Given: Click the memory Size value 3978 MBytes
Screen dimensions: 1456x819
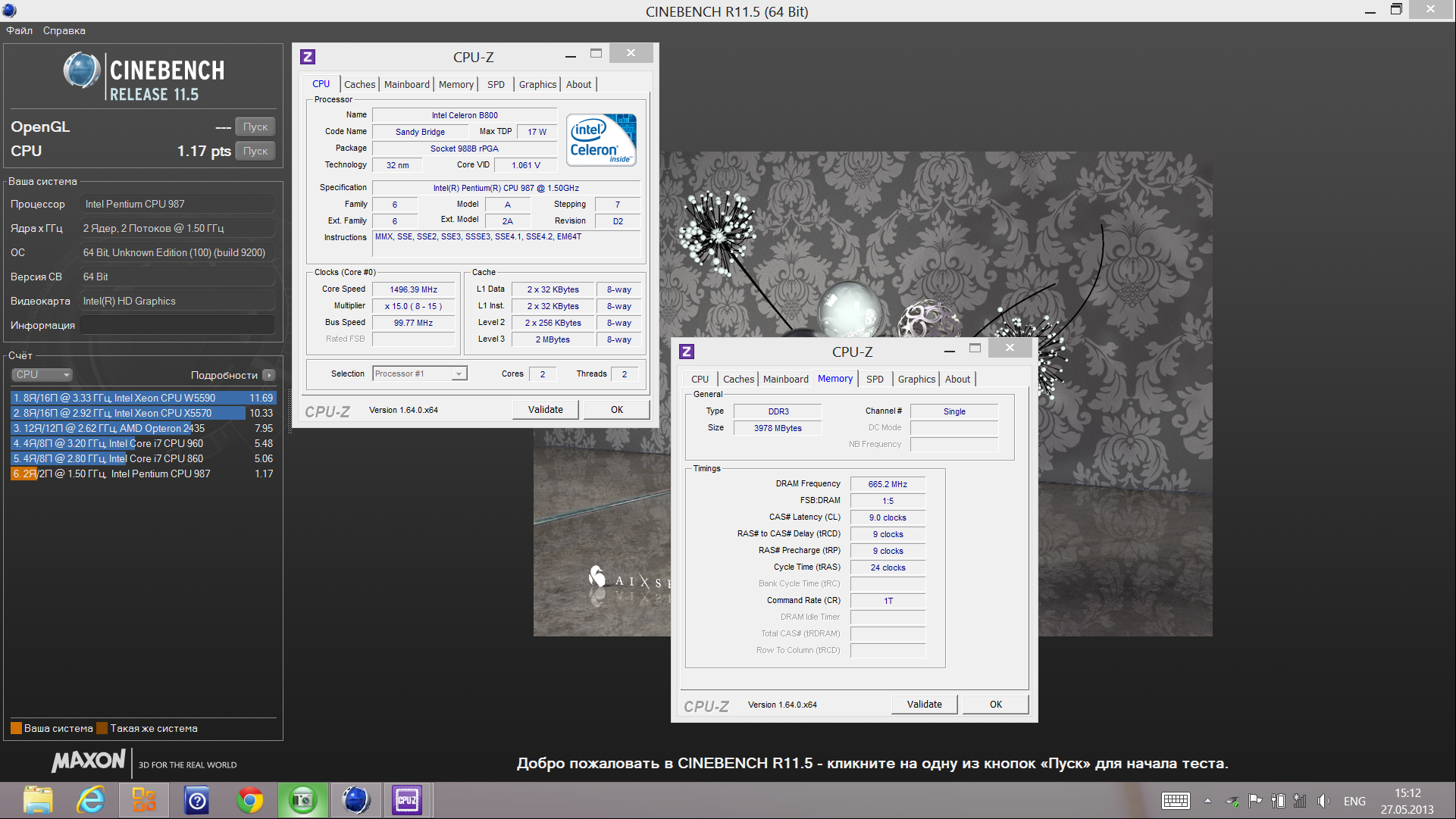Looking at the screenshot, I should click(778, 428).
